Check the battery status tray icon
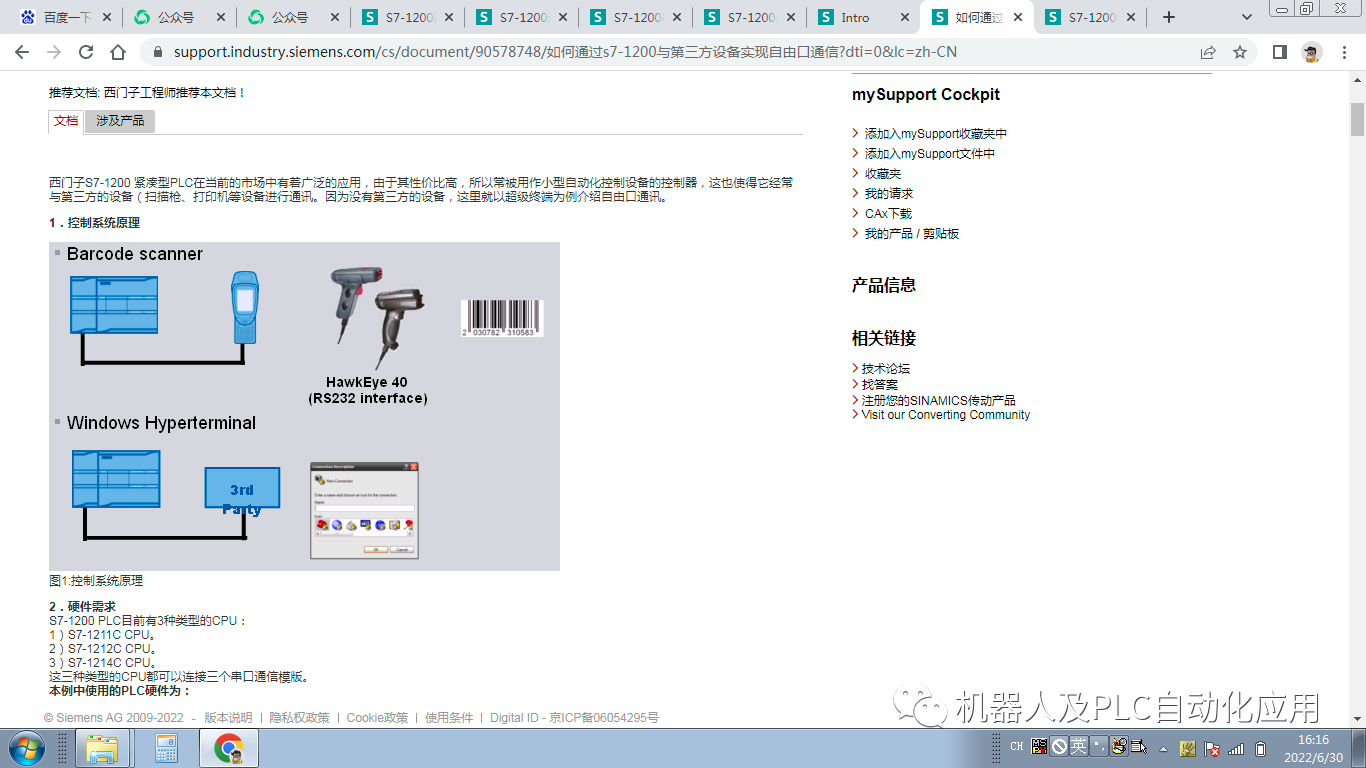This screenshot has width=1366, height=768. [x=1261, y=748]
